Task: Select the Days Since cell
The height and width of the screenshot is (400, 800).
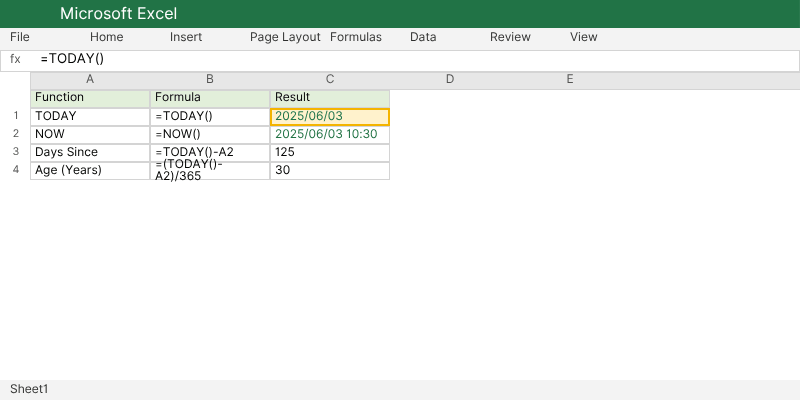Action: click(90, 153)
